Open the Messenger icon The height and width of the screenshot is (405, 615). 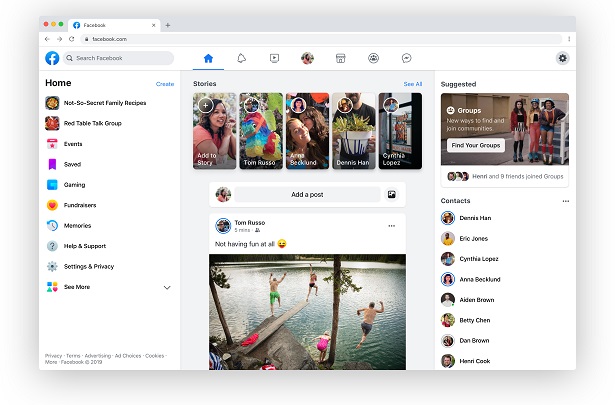pos(406,58)
